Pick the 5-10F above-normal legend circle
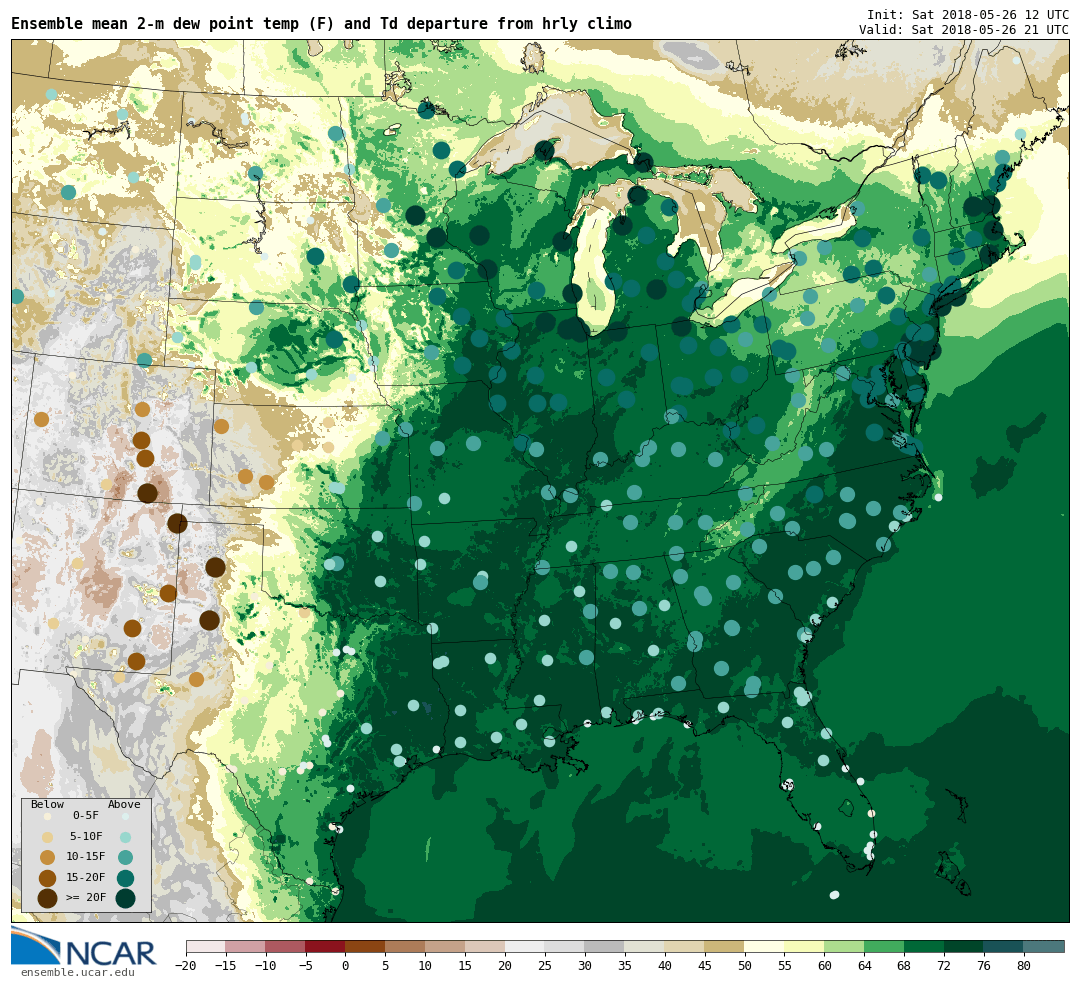1080x985 pixels. coord(125,837)
